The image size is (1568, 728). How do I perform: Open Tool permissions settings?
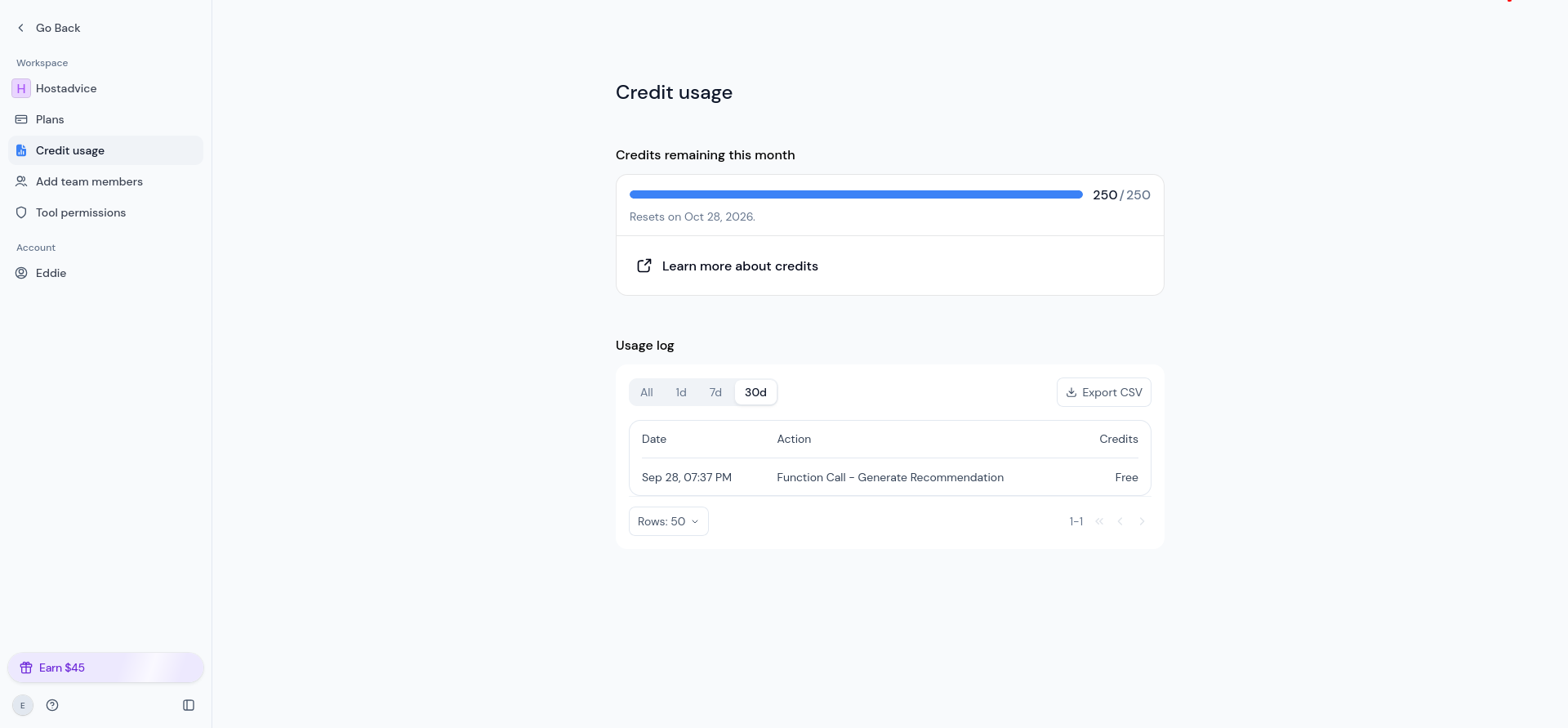pos(106,212)
